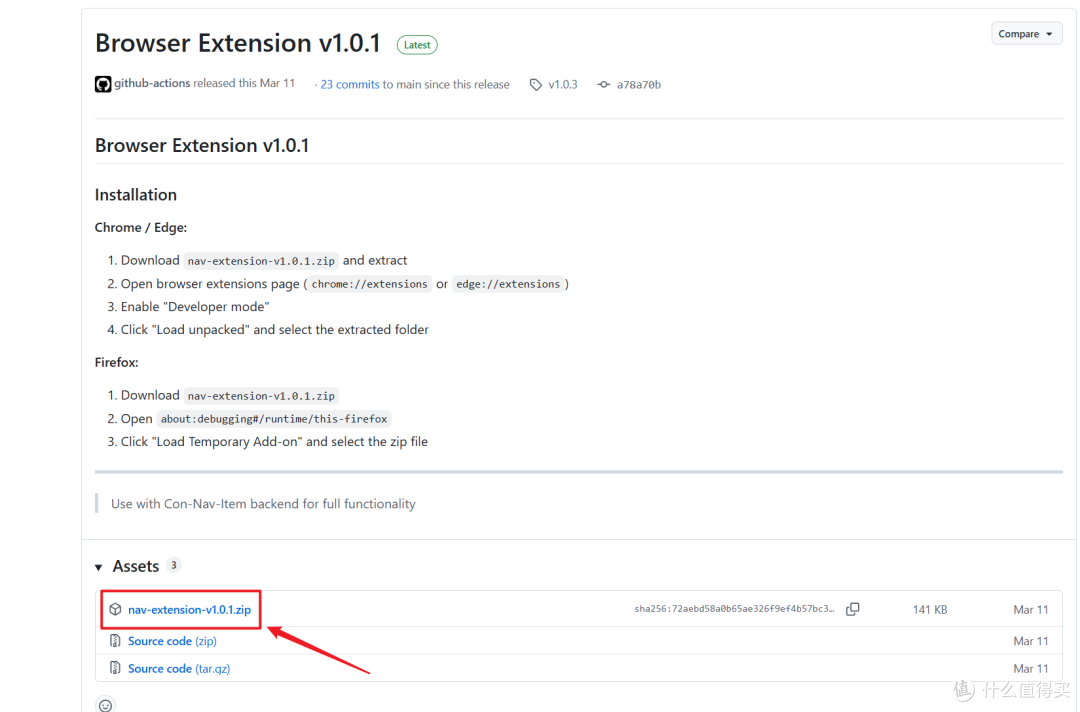Collapse the Assets section triangle
Image resolution: width=1080 pixels, height=712 pixels.
pos(98,567)
